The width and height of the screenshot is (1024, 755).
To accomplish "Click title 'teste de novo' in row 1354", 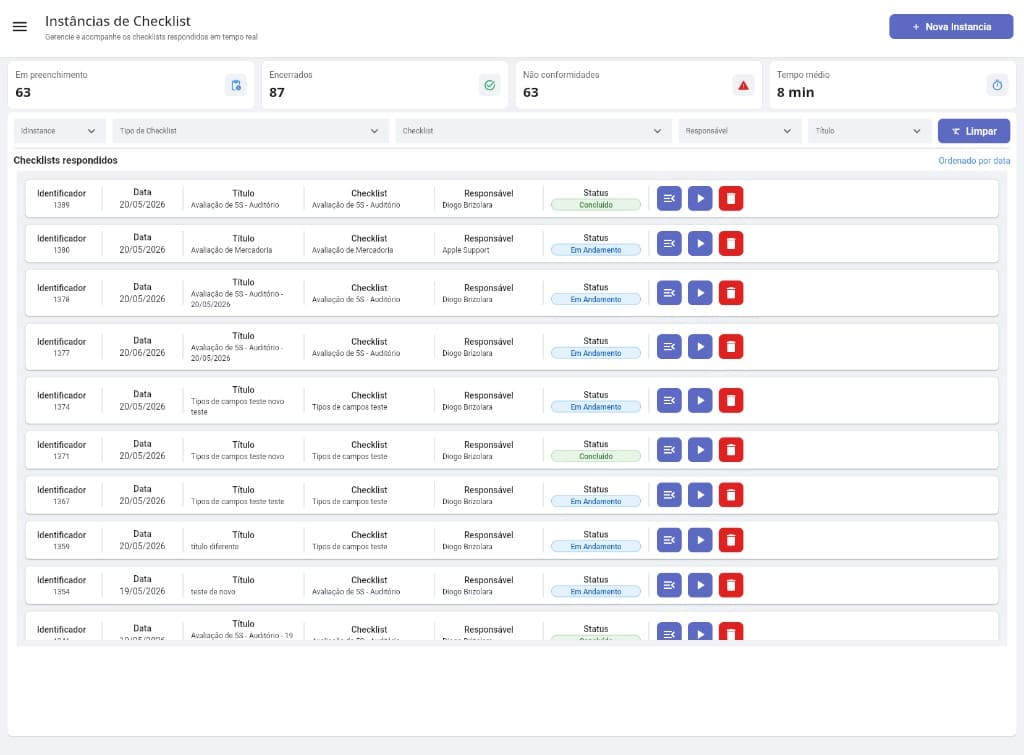I will pos(213,592).
